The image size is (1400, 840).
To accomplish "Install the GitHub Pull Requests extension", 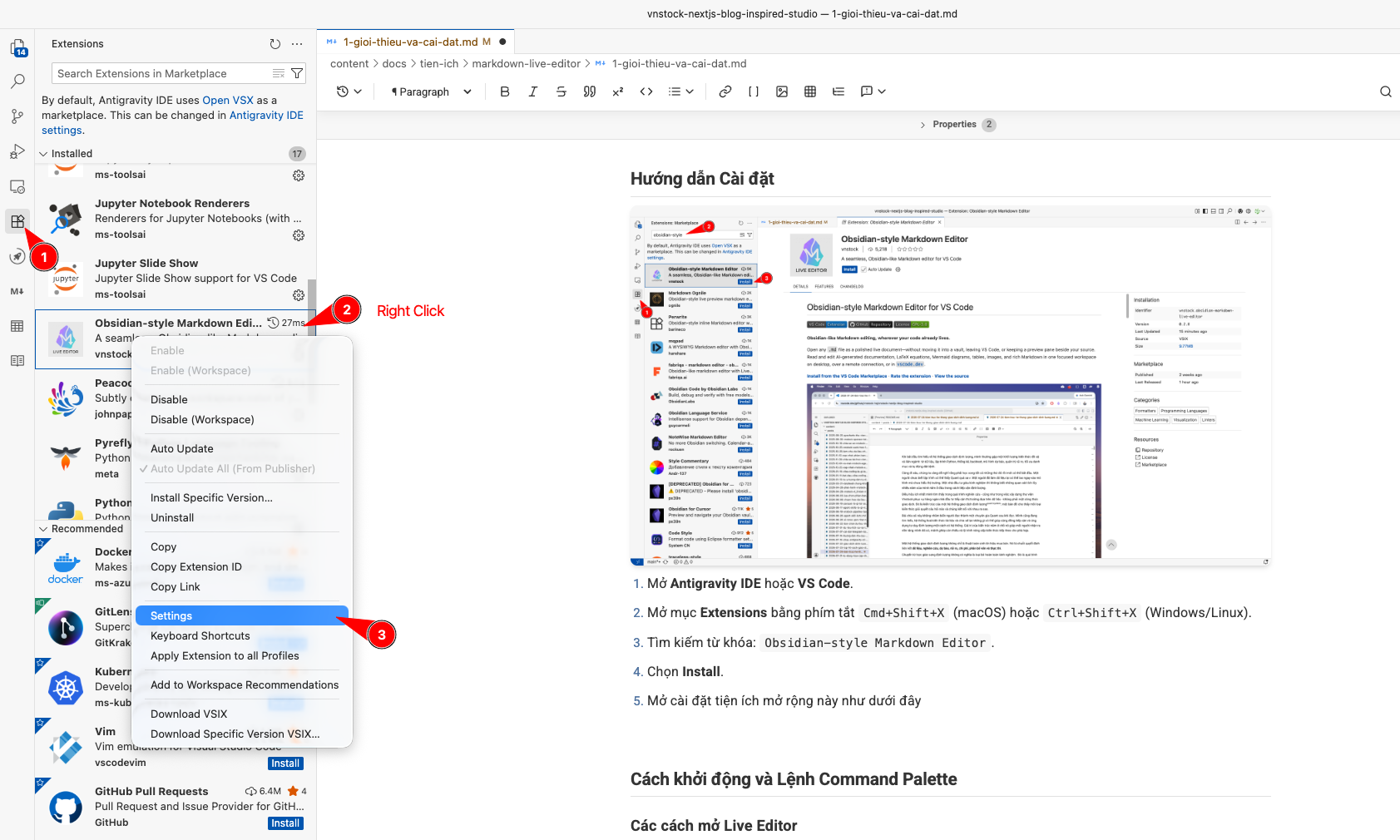I will point(285,823).
